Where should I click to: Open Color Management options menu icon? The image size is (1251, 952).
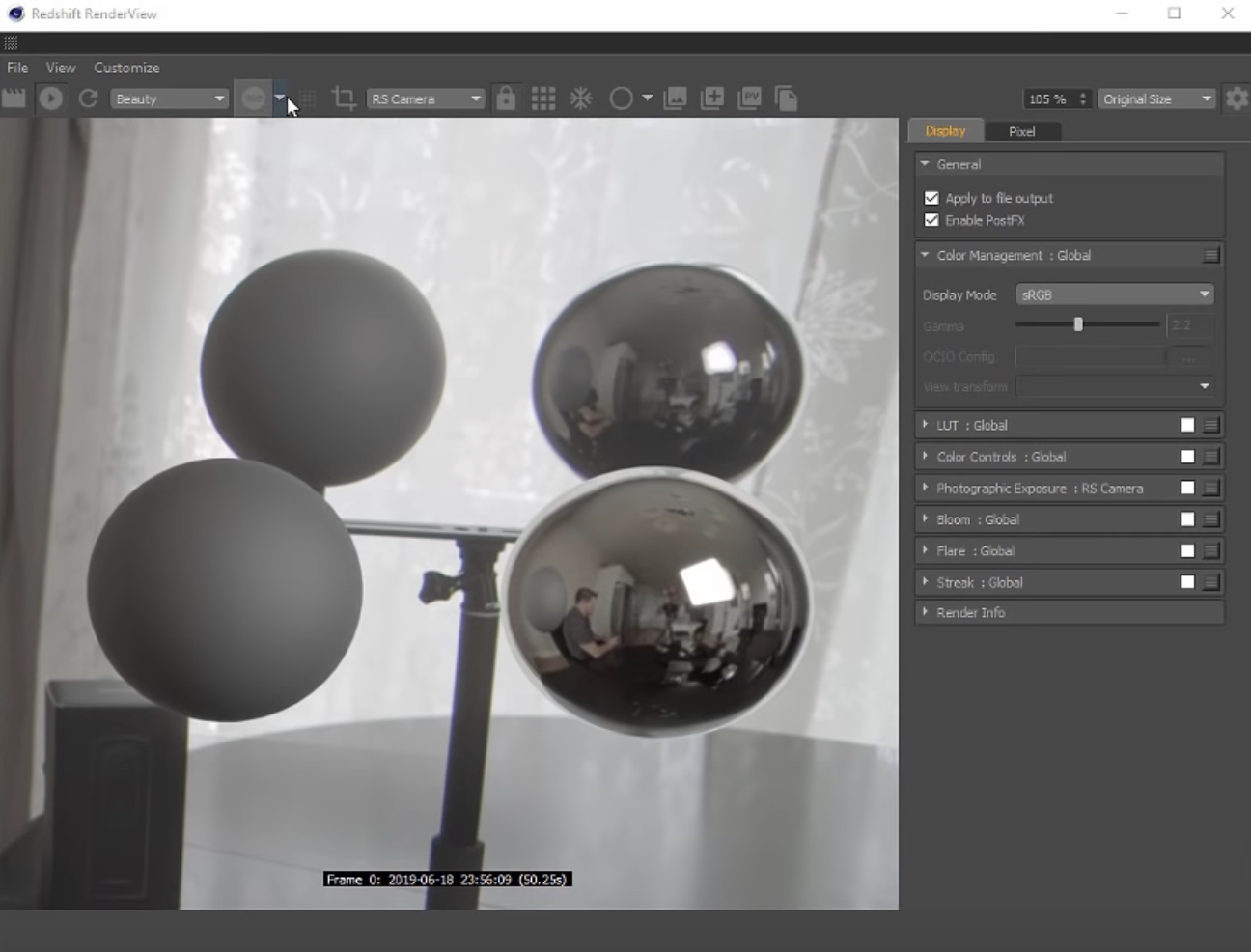(x=1210, y=255)
